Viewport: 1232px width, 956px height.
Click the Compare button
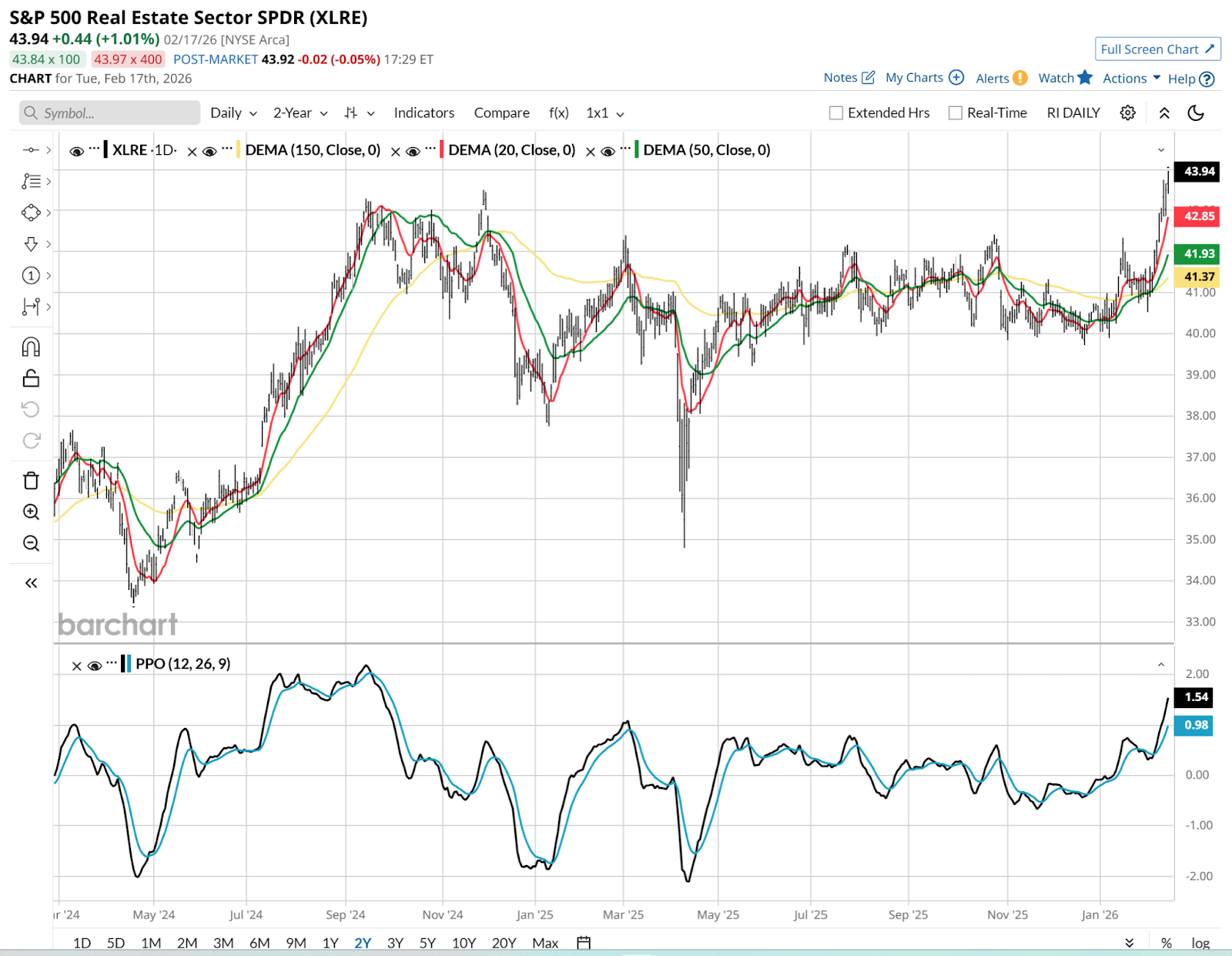coord(502,112)
